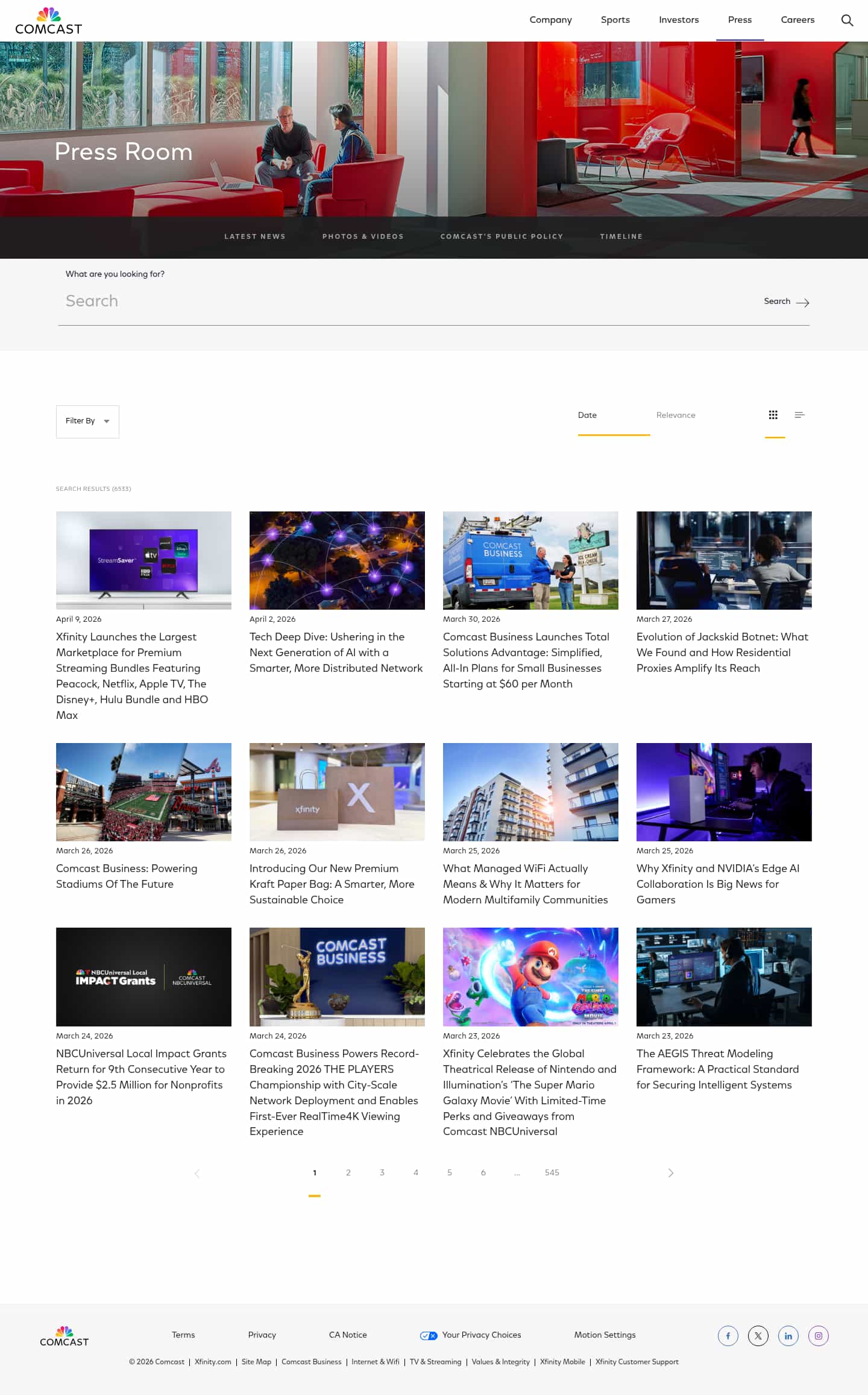Read Xfinity Launches Largest Marketplace article

point(133,676)
